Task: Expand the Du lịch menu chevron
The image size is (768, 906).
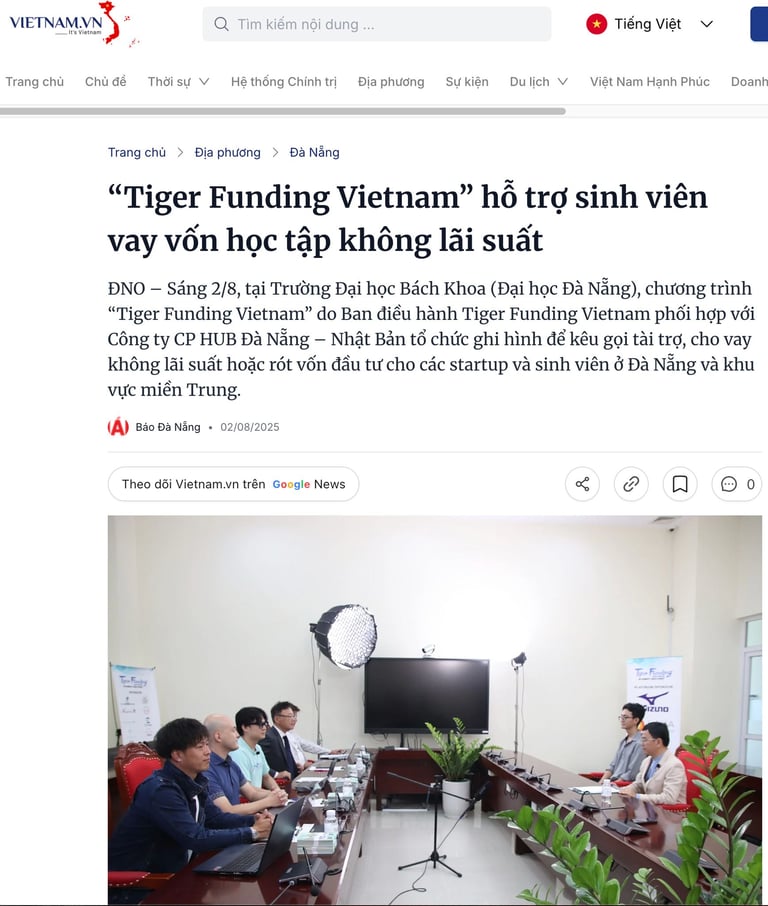Action: coord(562,81)
